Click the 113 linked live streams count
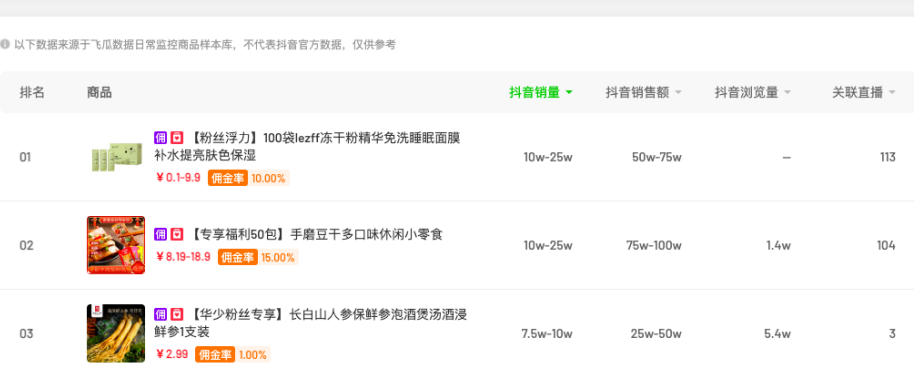Viewport: 914px width, 374px height. tap(888, 157)
